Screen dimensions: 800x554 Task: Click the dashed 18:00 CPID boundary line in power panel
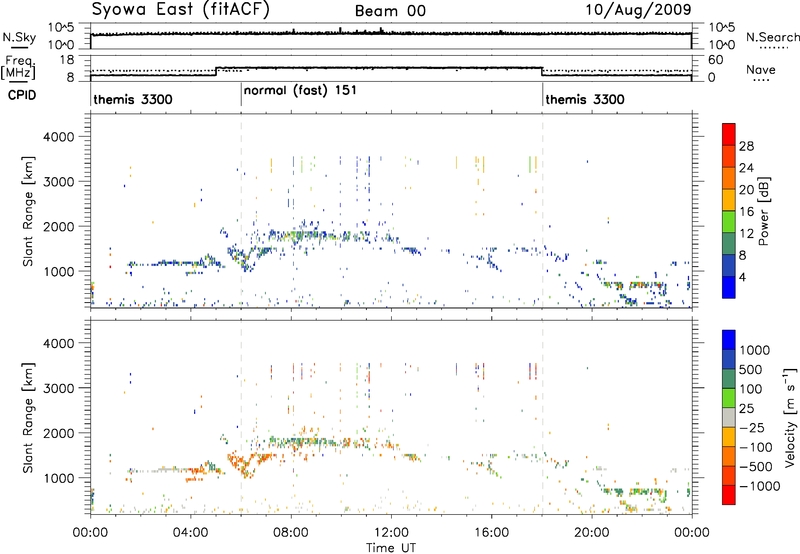(x=543, y=211)
